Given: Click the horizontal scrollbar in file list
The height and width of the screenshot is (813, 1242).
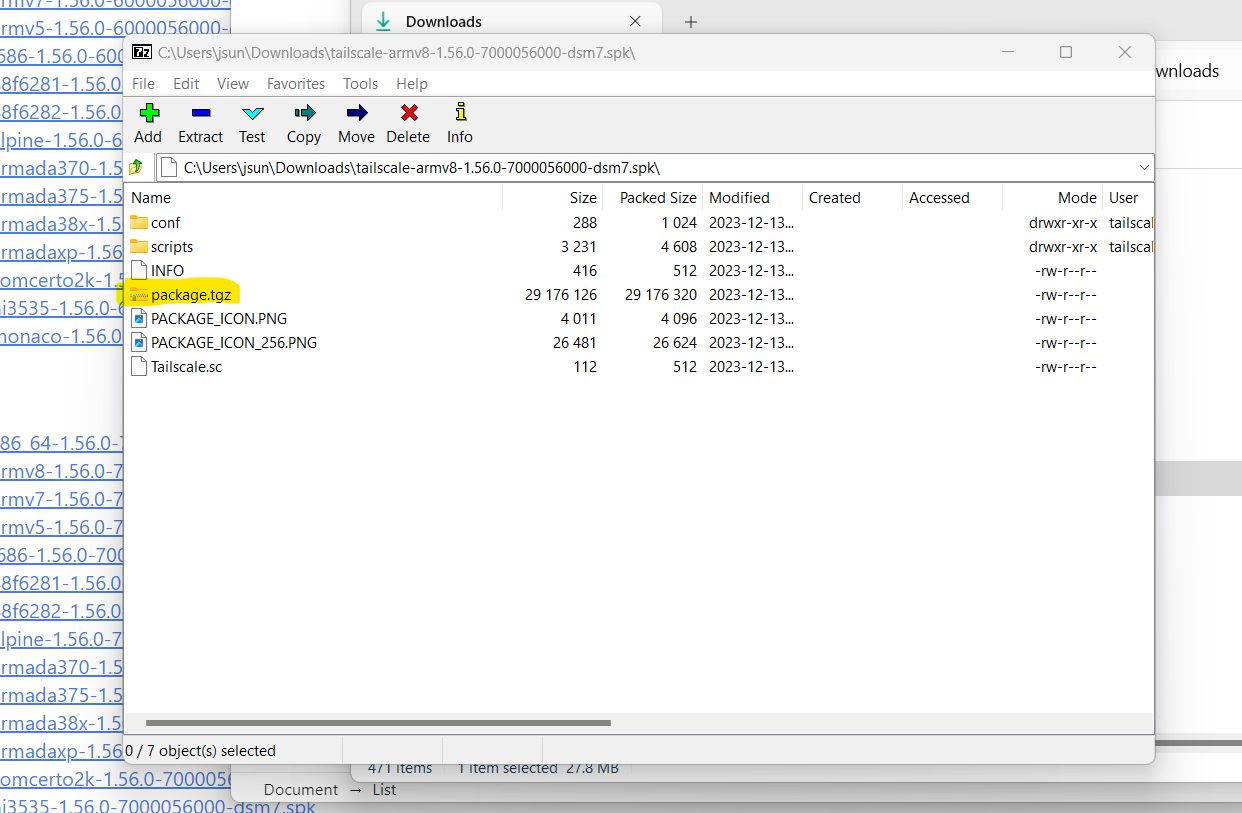Looking at the screenshot, I should (378, 722).
